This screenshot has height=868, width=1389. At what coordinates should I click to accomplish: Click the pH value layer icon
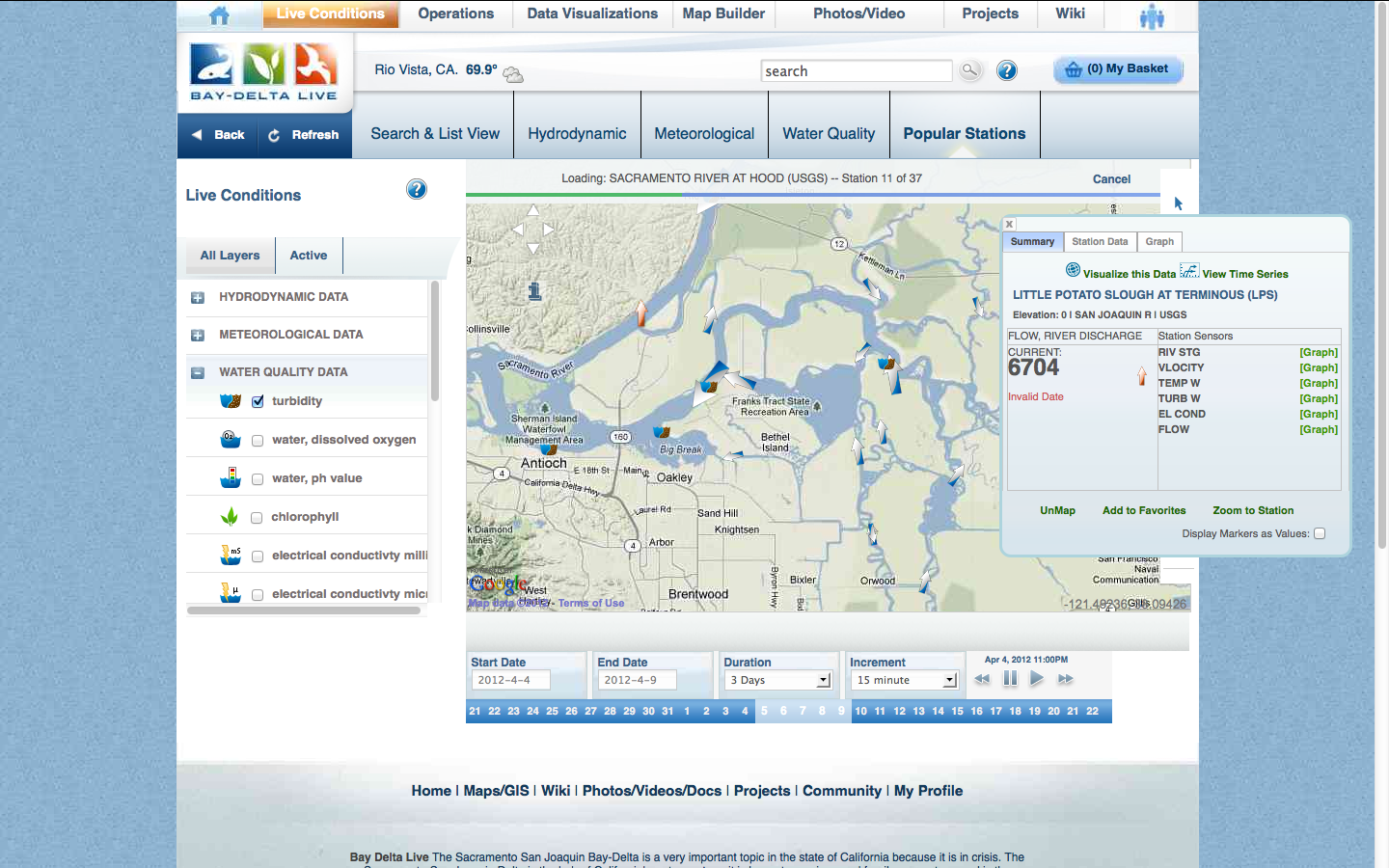[230, 476]
